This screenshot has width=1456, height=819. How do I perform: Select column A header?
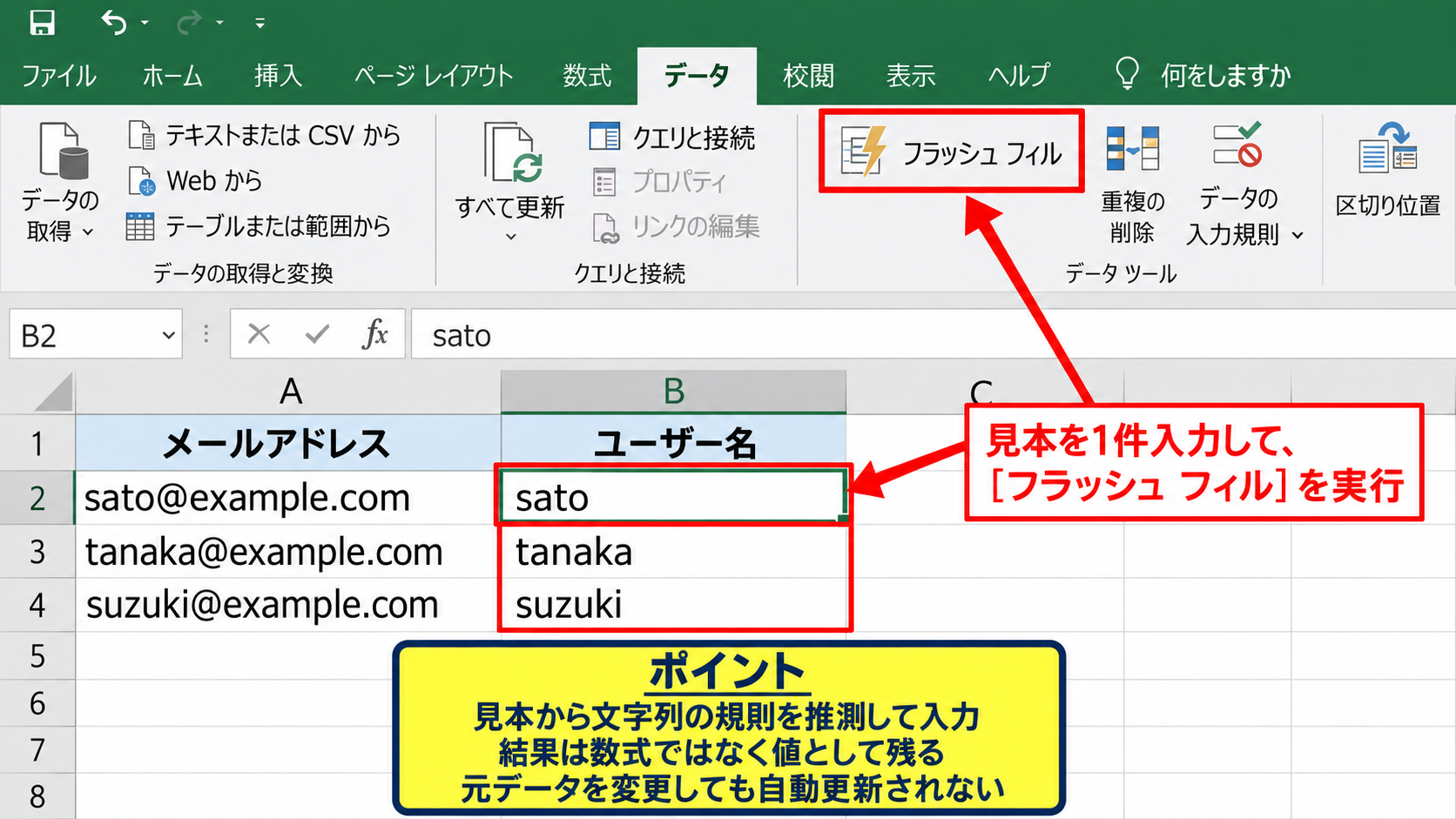coord(289,392)
